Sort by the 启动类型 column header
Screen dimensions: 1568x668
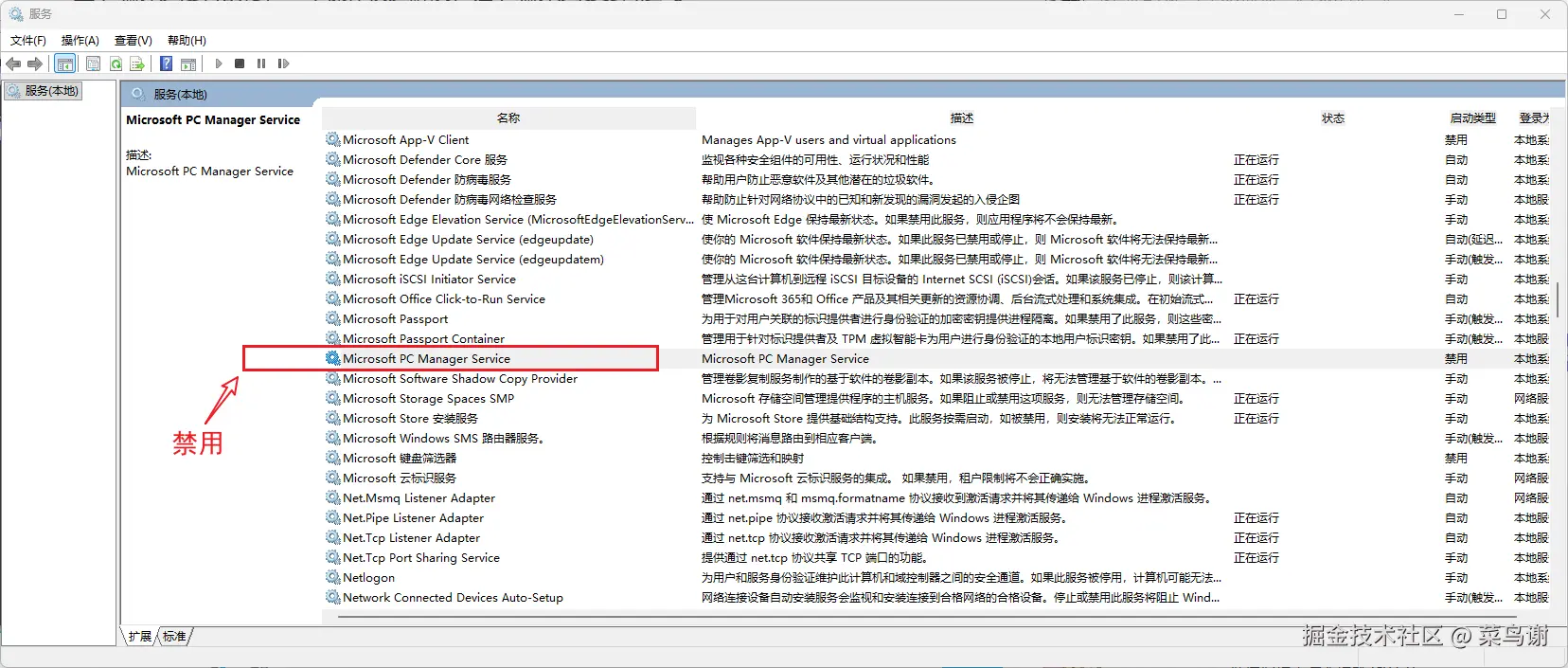1473,118
